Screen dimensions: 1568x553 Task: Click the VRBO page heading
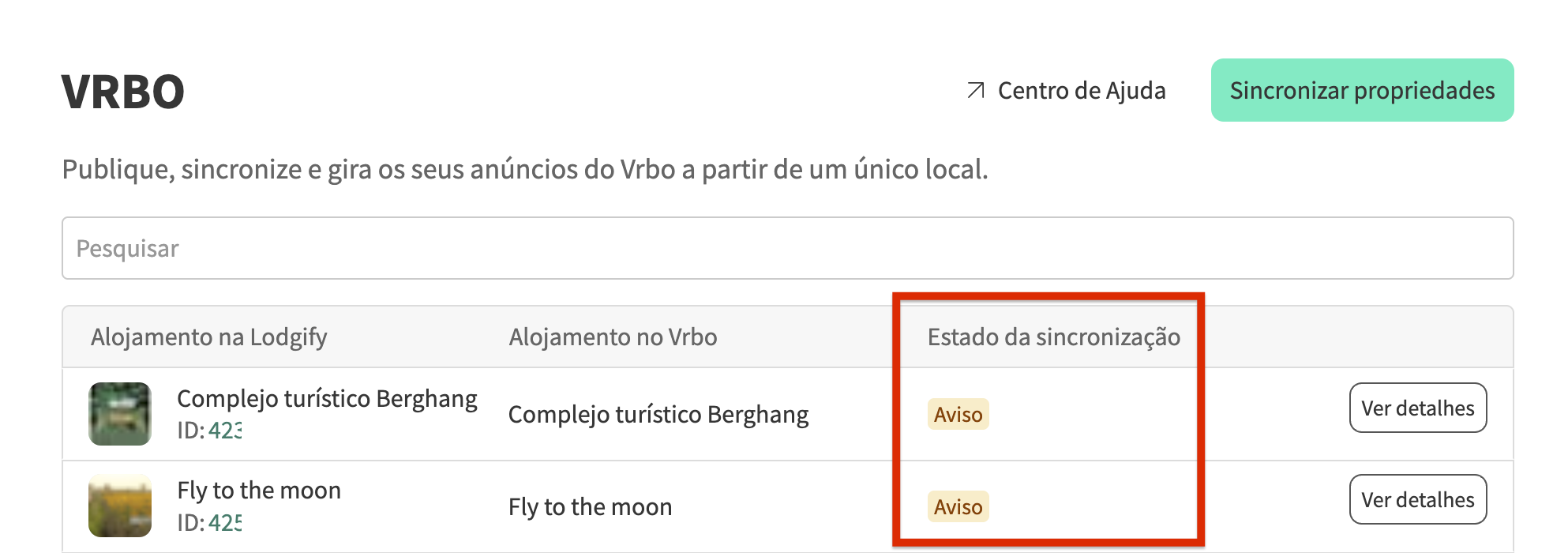click(x=123, y=92)
